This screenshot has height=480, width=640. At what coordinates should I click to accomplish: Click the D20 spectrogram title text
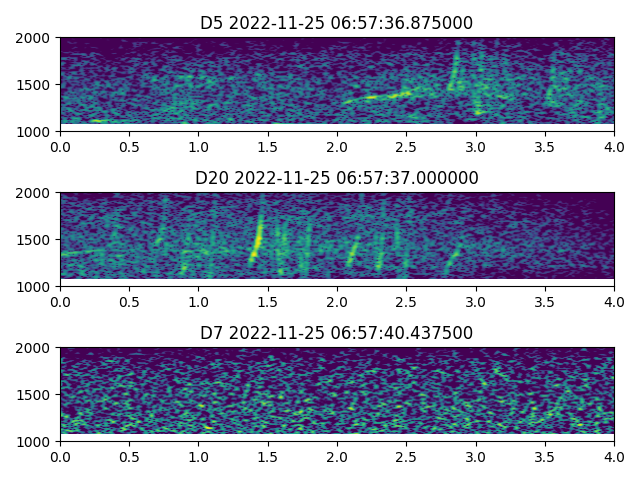[x=336, y=178]
